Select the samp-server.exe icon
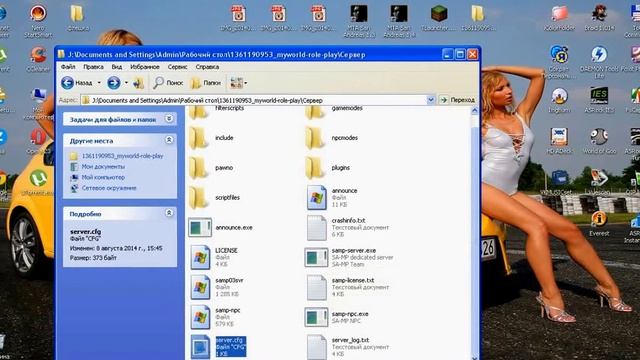 [x=316, y=258]
